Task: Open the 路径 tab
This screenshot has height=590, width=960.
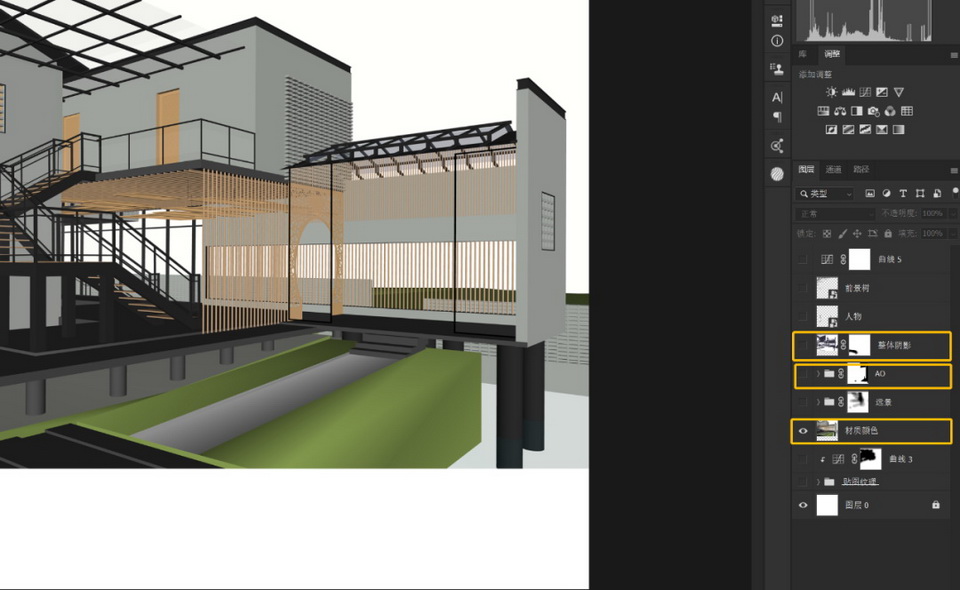Action: tap(861, 169)
